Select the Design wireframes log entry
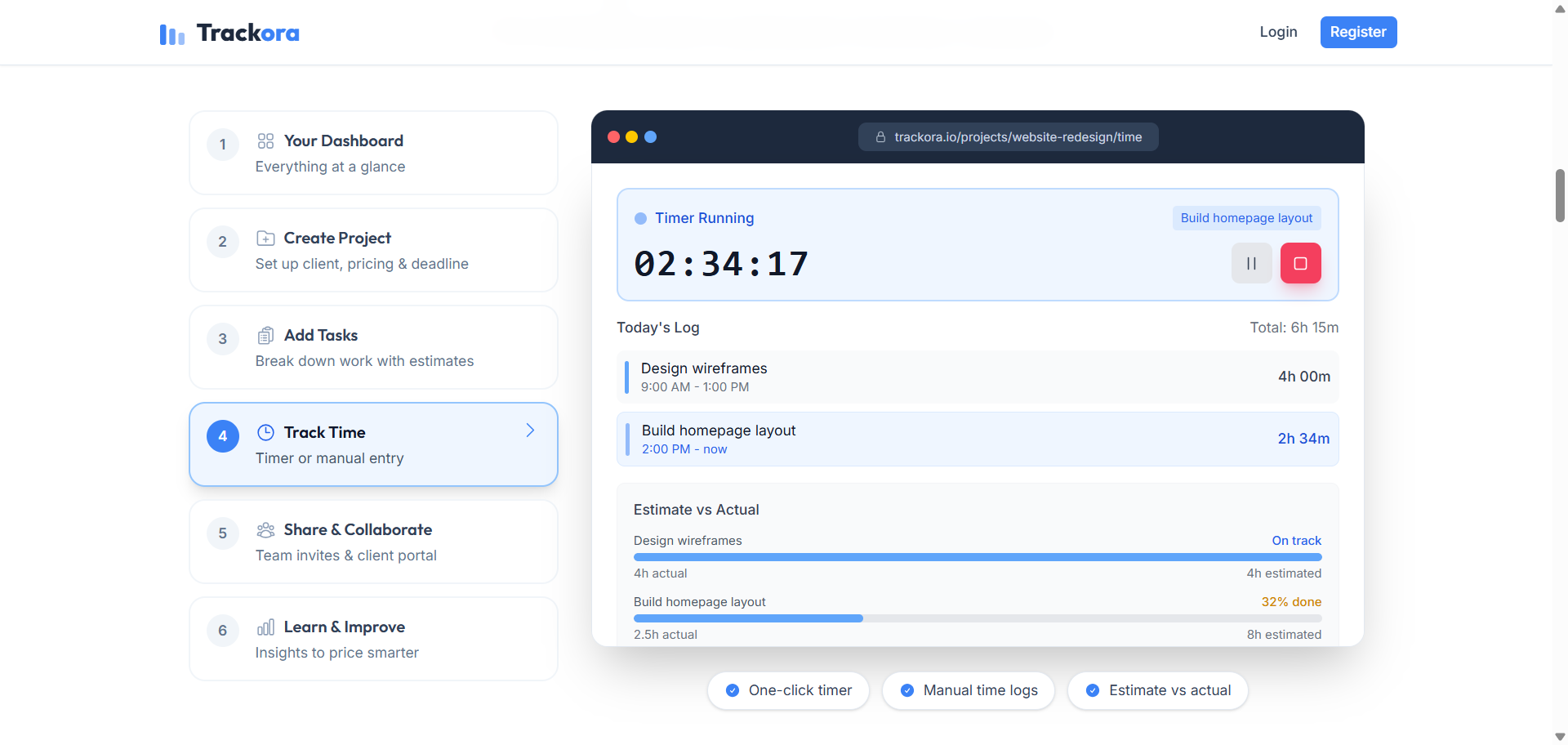This screenshot has width=1568, height=745. 978,377
